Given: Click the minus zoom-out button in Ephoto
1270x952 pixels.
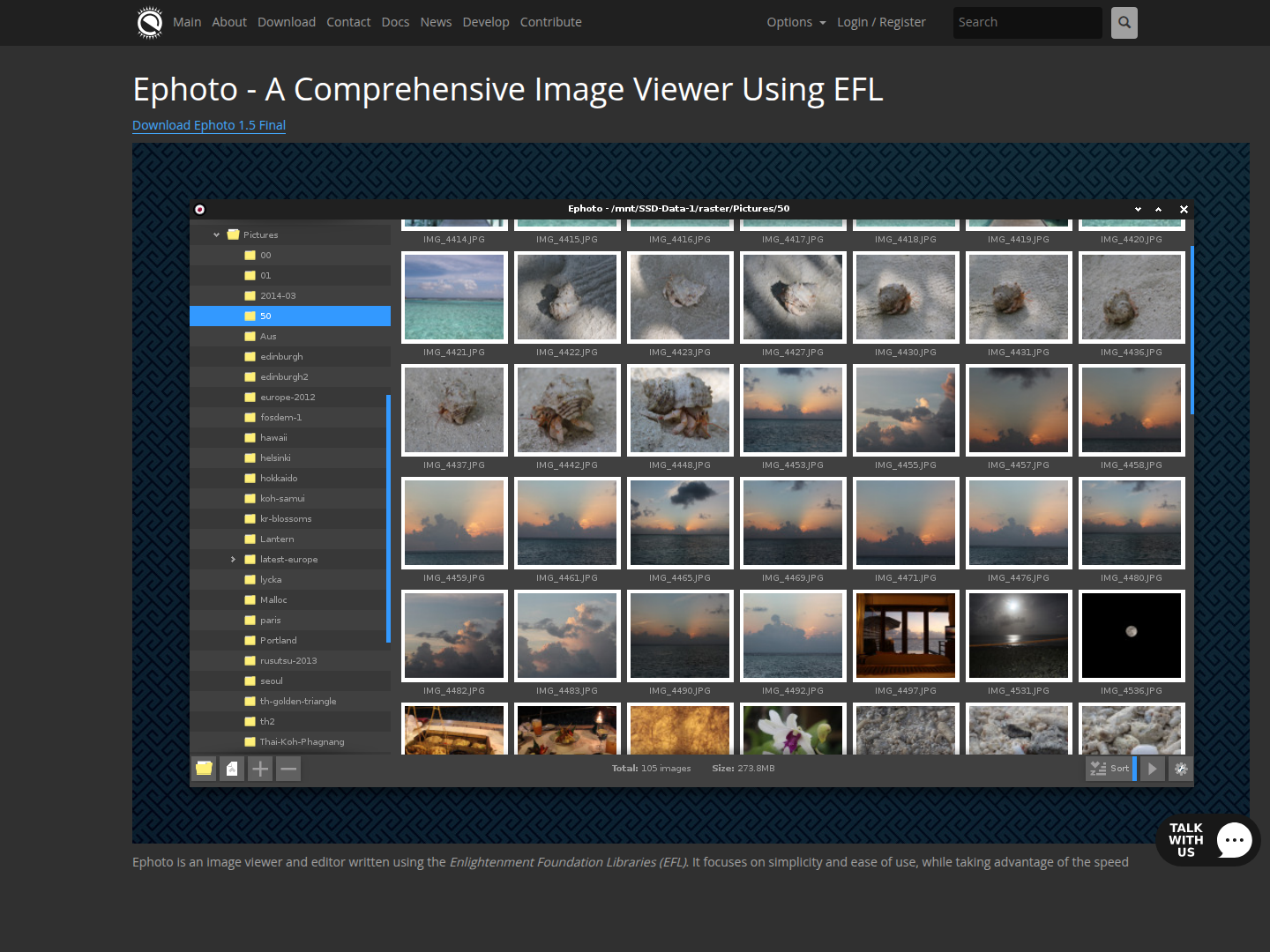Looking at the screenshot, I should (x=288, y=769).
